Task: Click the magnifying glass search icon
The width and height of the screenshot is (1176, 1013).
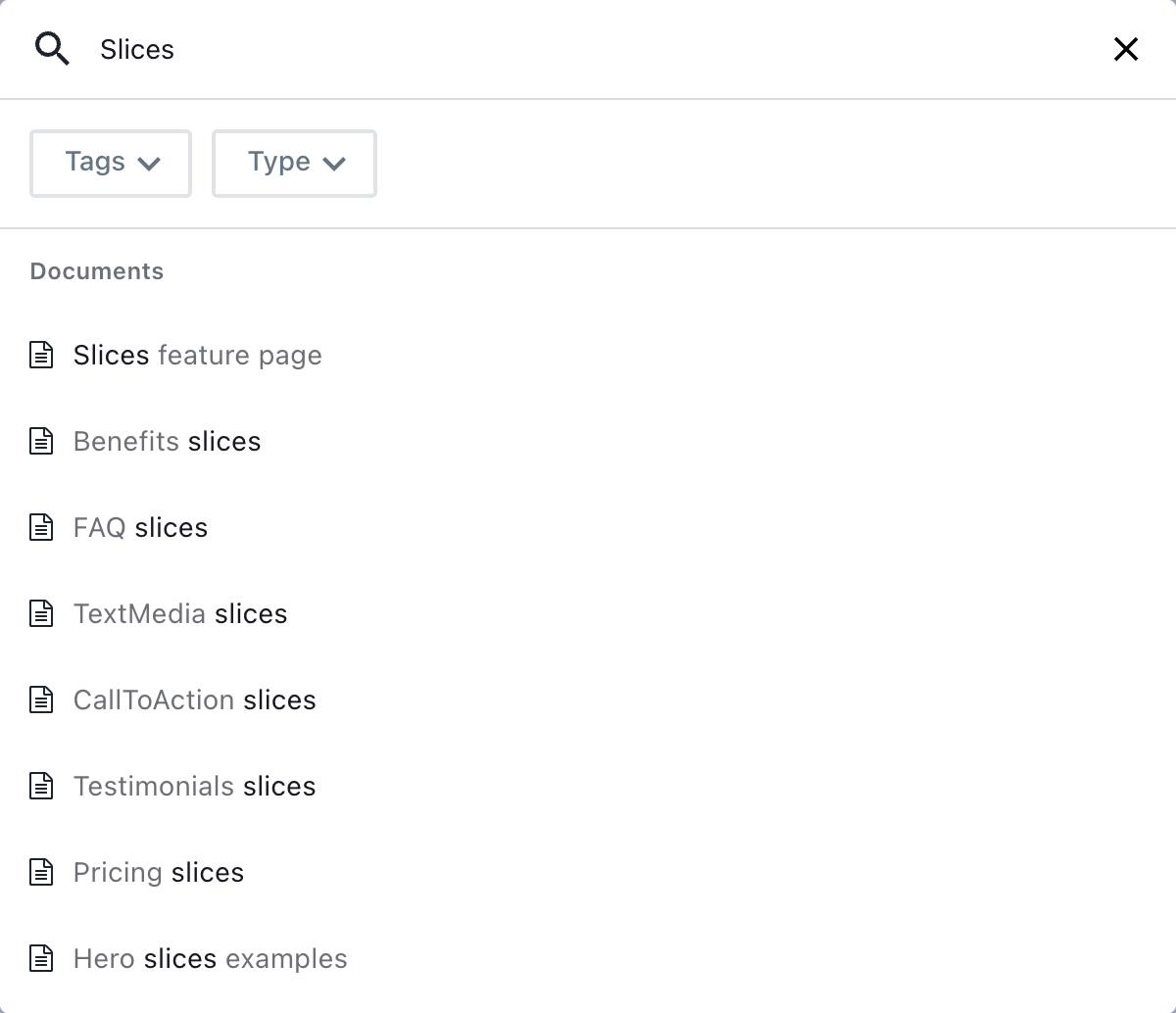Action: 52,48
